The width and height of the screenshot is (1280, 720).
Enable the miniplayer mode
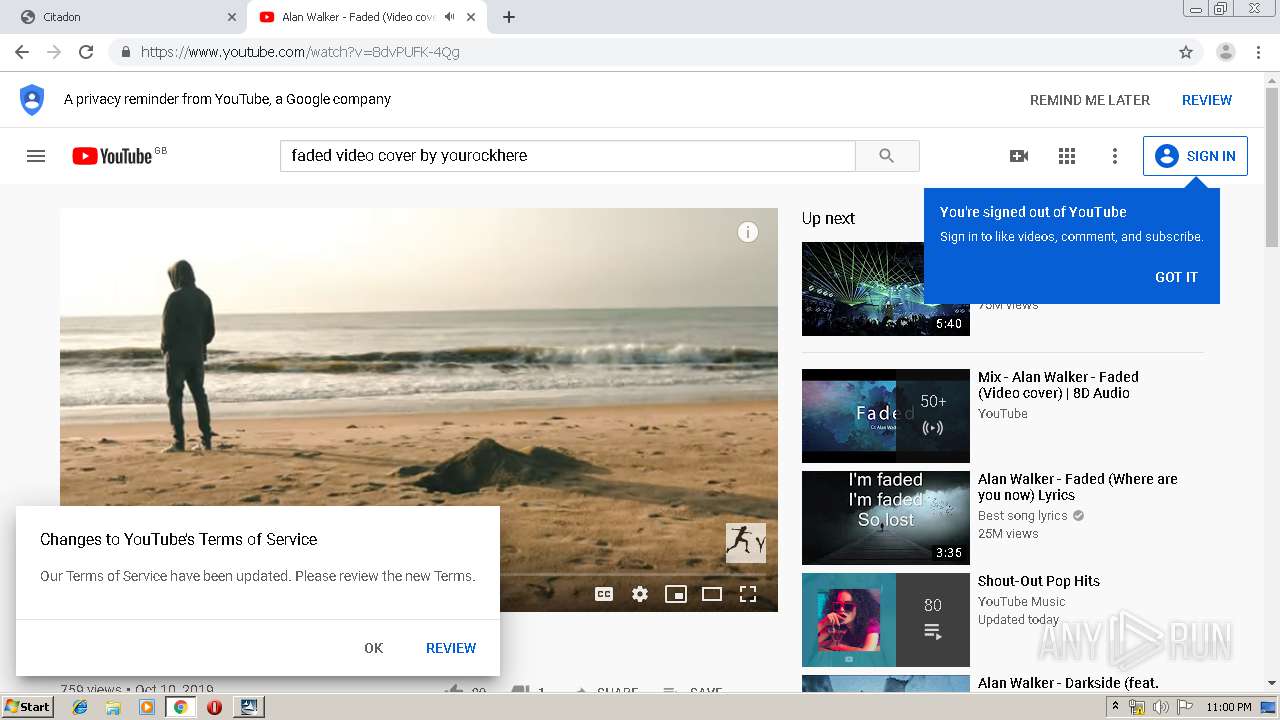point(676,594)
